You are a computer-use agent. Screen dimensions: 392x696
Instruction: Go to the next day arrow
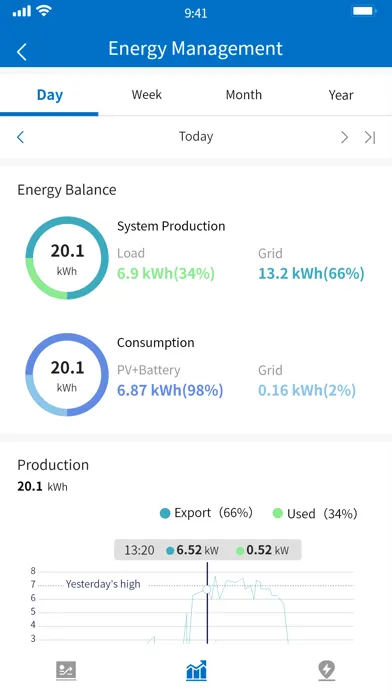pyautogui.click(x=344, y=137)
